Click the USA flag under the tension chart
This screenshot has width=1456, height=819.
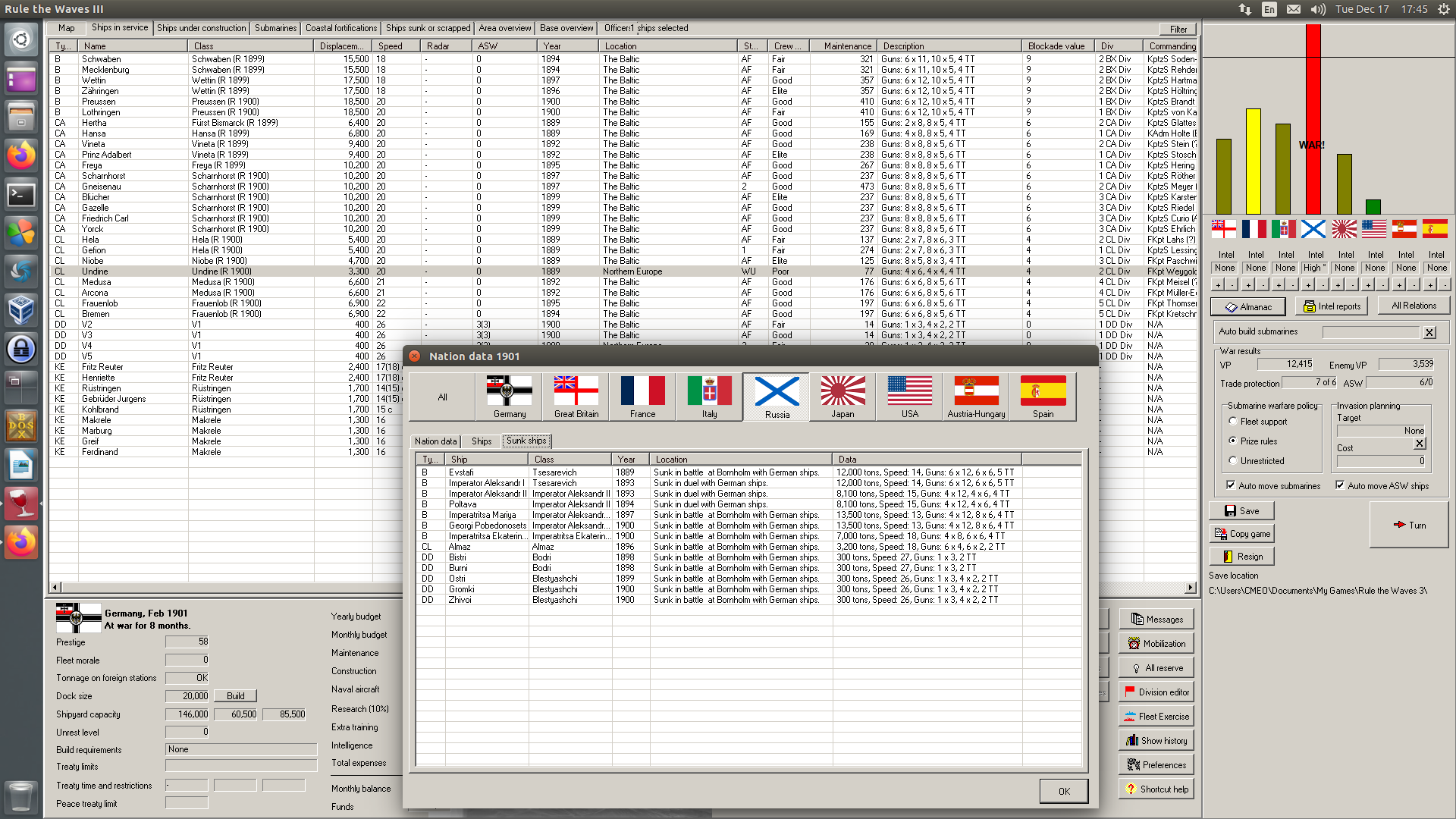1373,228
